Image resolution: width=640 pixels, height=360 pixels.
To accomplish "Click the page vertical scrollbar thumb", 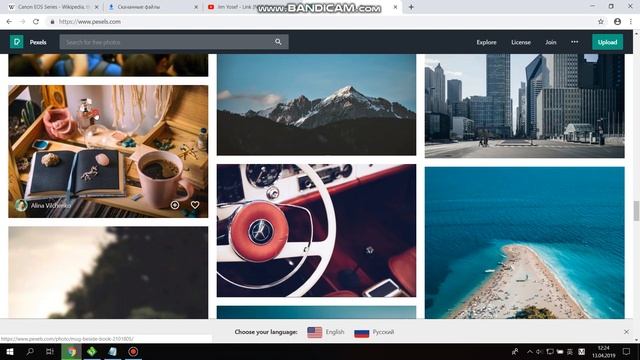I will click(x=636, y=211).
